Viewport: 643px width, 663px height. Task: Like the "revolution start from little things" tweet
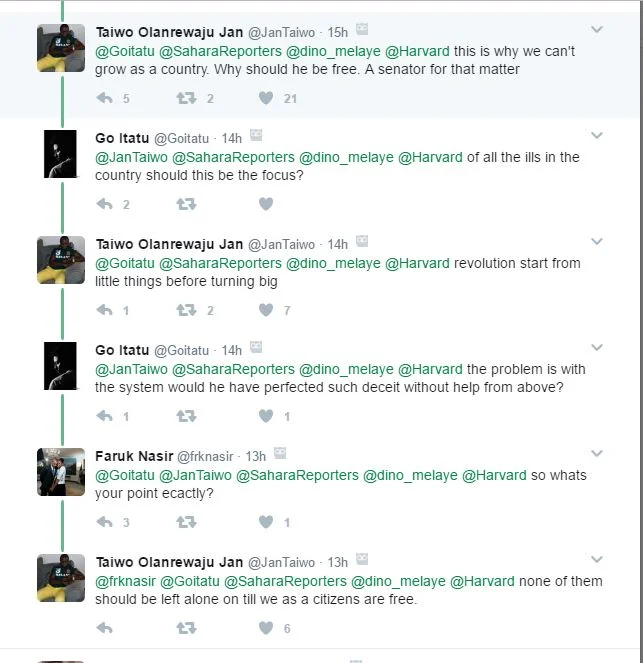[266, 310]
